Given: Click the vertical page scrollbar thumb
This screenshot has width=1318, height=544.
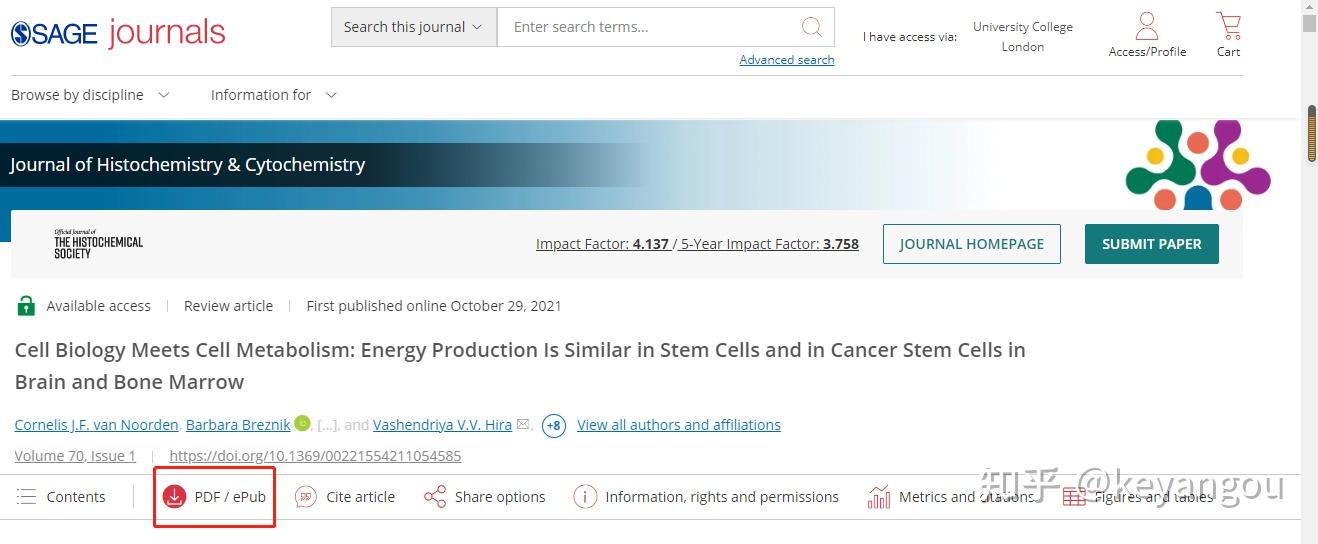Looking at the screenshot, I should tap(1310, 132).
